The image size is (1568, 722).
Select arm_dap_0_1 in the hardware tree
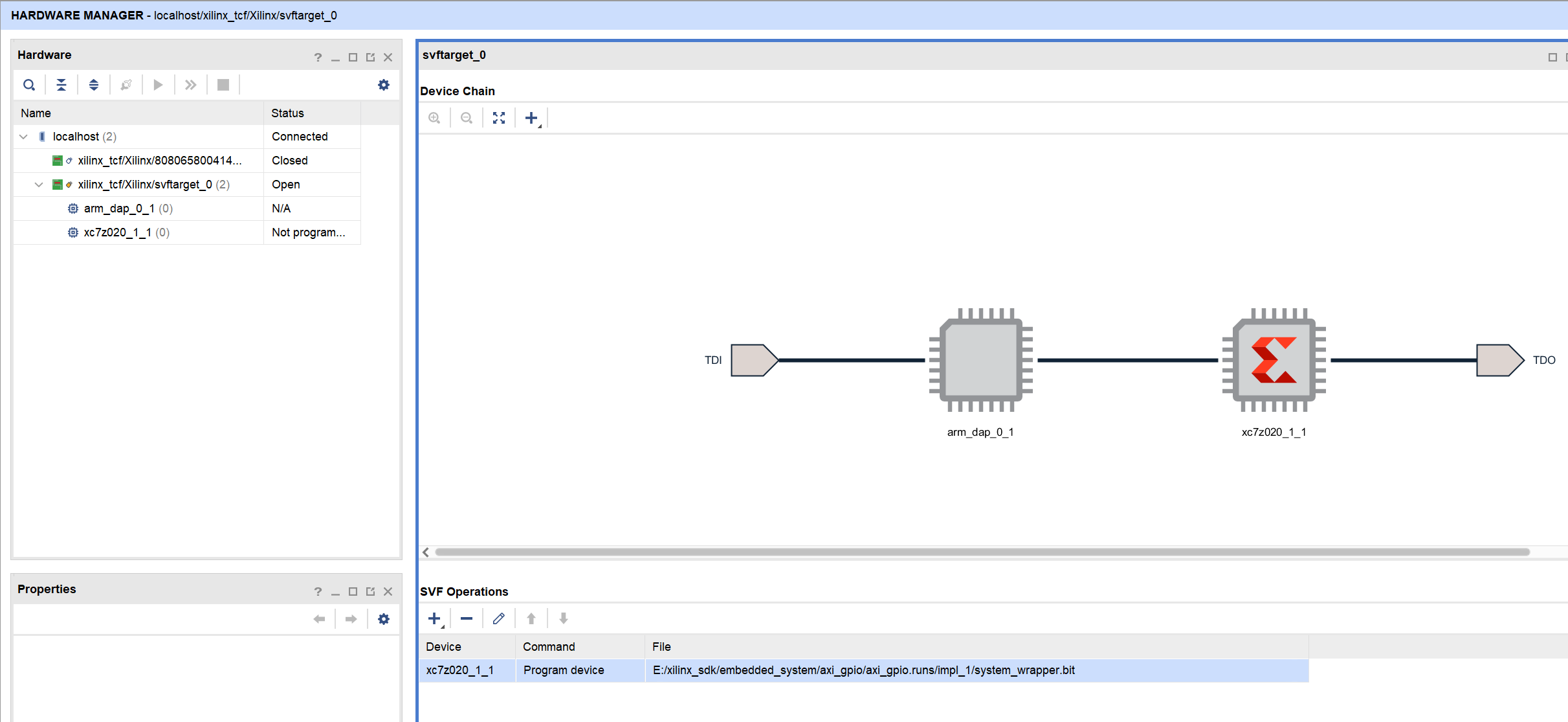pos(119,209)
